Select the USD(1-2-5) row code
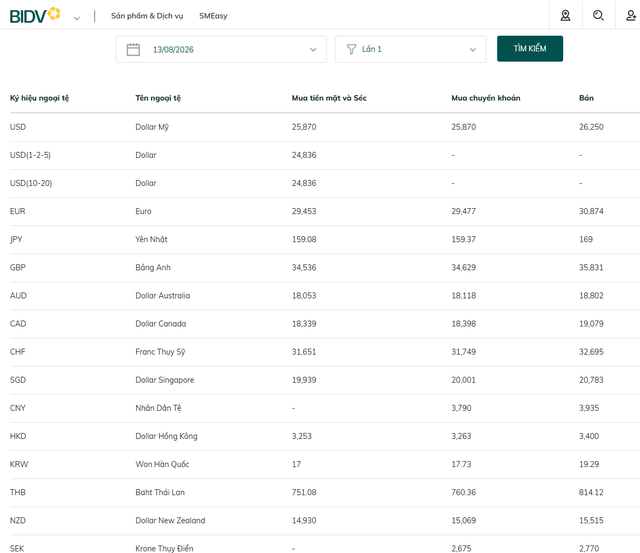Image resolution: width=640 pixels, height=553 pixels. pyautogui.click(x=30, y=155)
